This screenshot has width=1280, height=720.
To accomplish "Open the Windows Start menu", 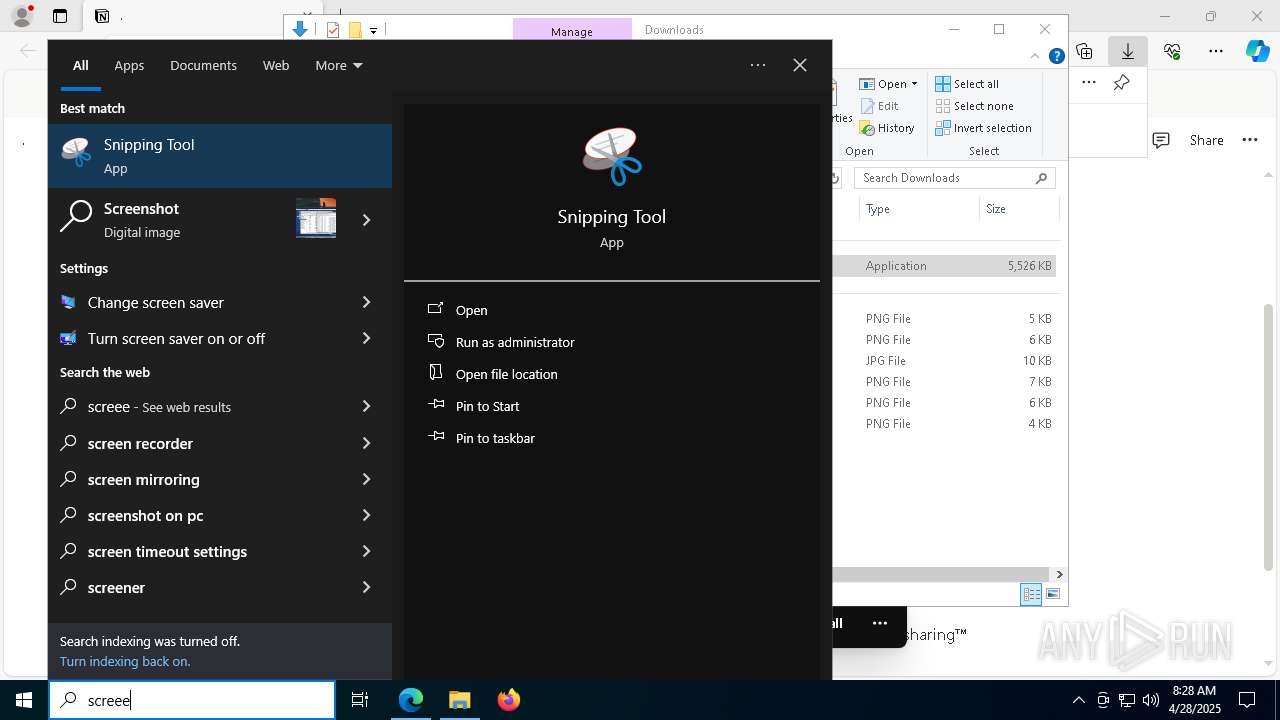I will 24,700.
